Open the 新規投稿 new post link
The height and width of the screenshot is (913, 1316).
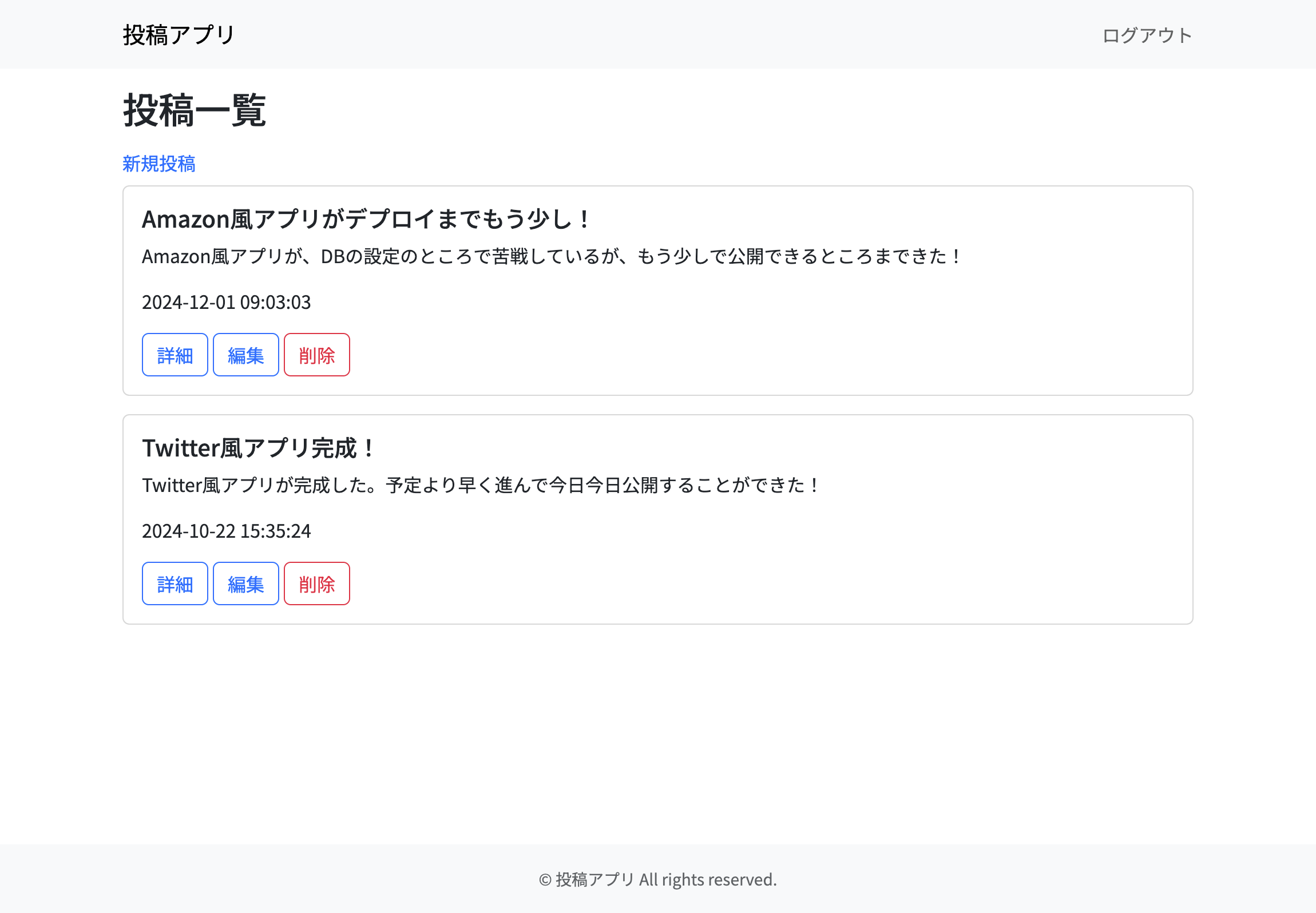(159, 164)
